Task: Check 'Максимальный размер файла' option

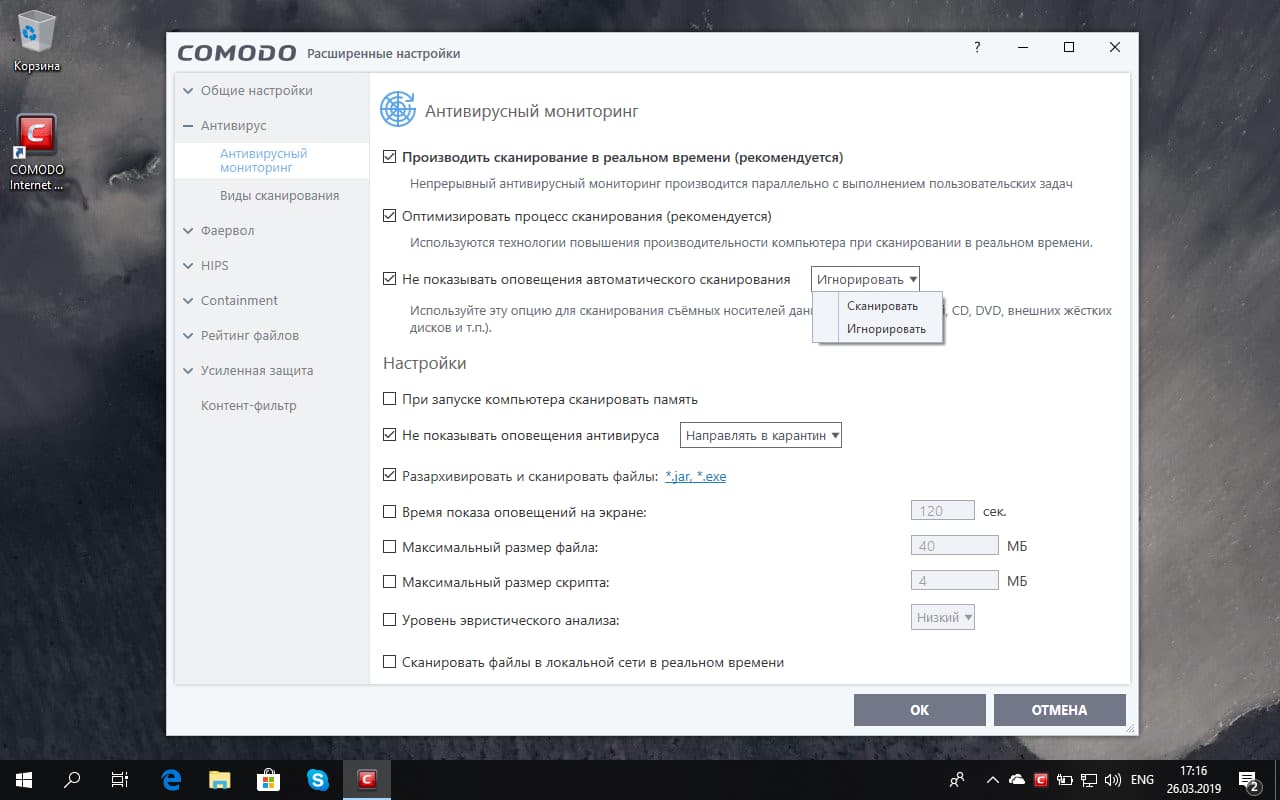Action: click(390, 547)
